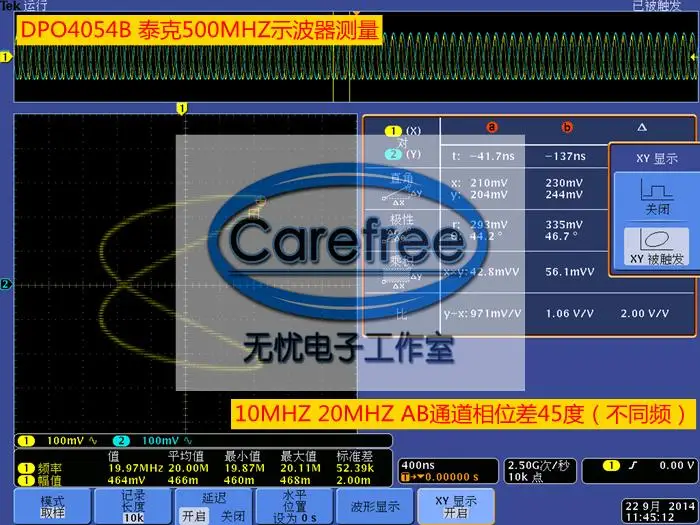
Task: Click the cursor b ratio value 1.06 V/V
Action: 570,314
